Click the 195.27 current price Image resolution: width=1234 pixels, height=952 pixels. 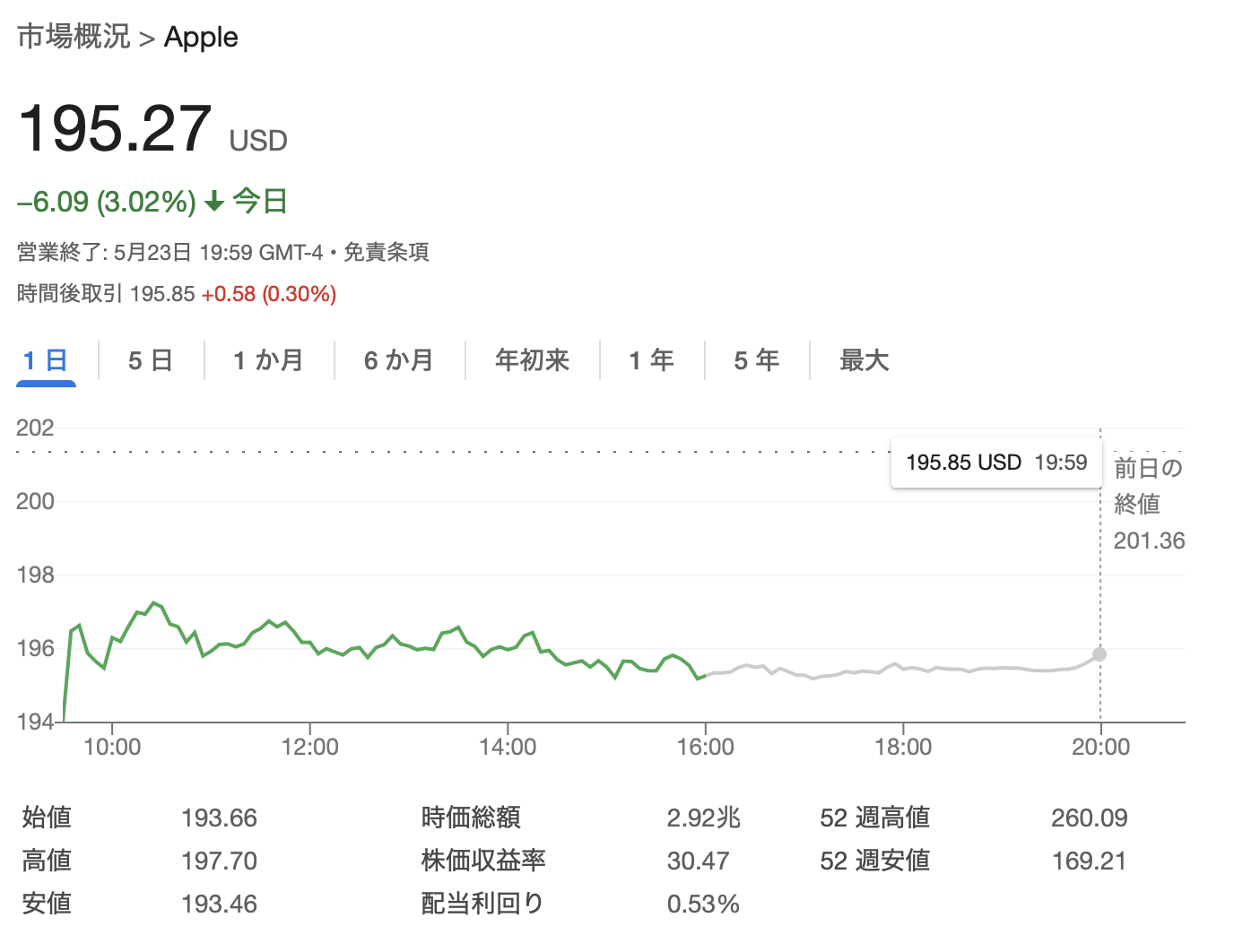115,128
